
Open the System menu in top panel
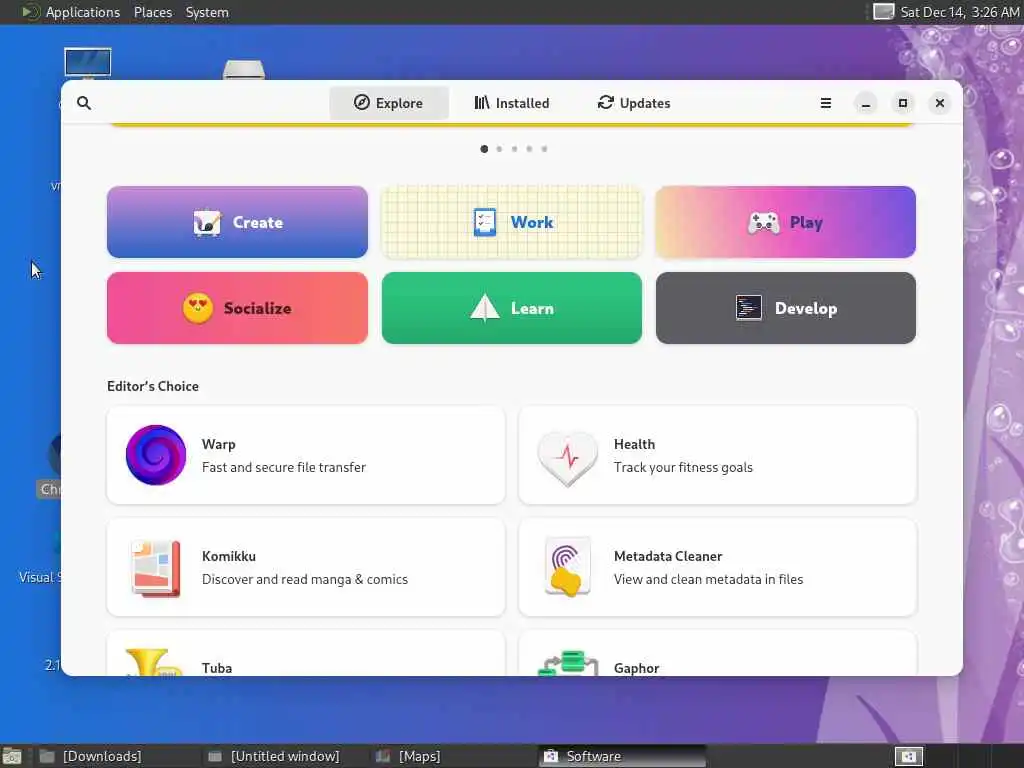207,12
